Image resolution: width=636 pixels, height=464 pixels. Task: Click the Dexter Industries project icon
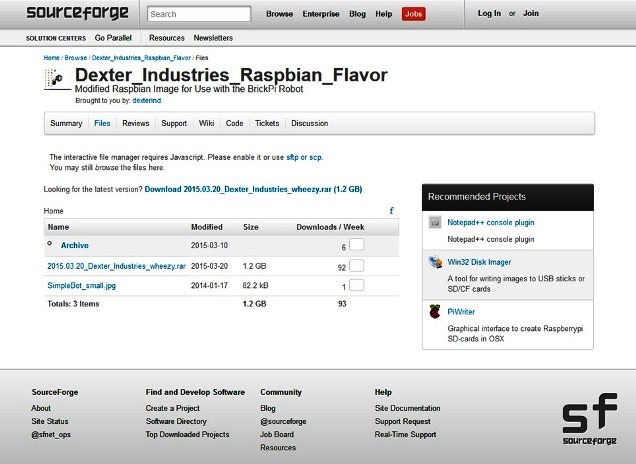56,79
